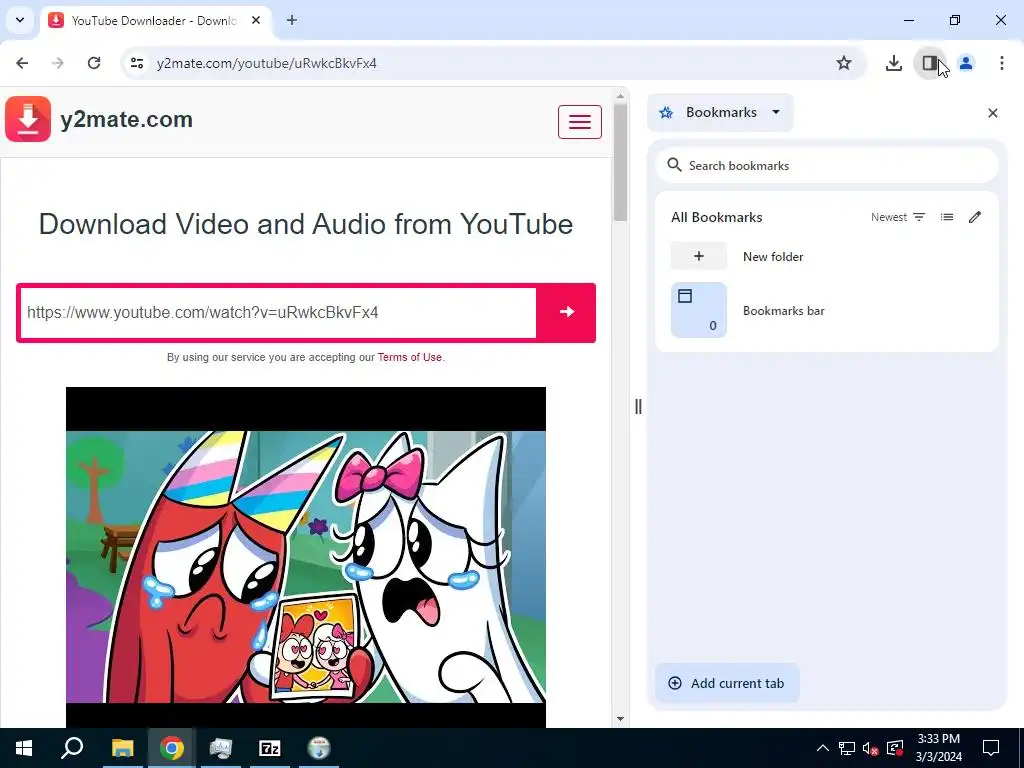Open the tab search dropdown arrow
This screenshot has height=768, width=1024.
click(20, 20)
